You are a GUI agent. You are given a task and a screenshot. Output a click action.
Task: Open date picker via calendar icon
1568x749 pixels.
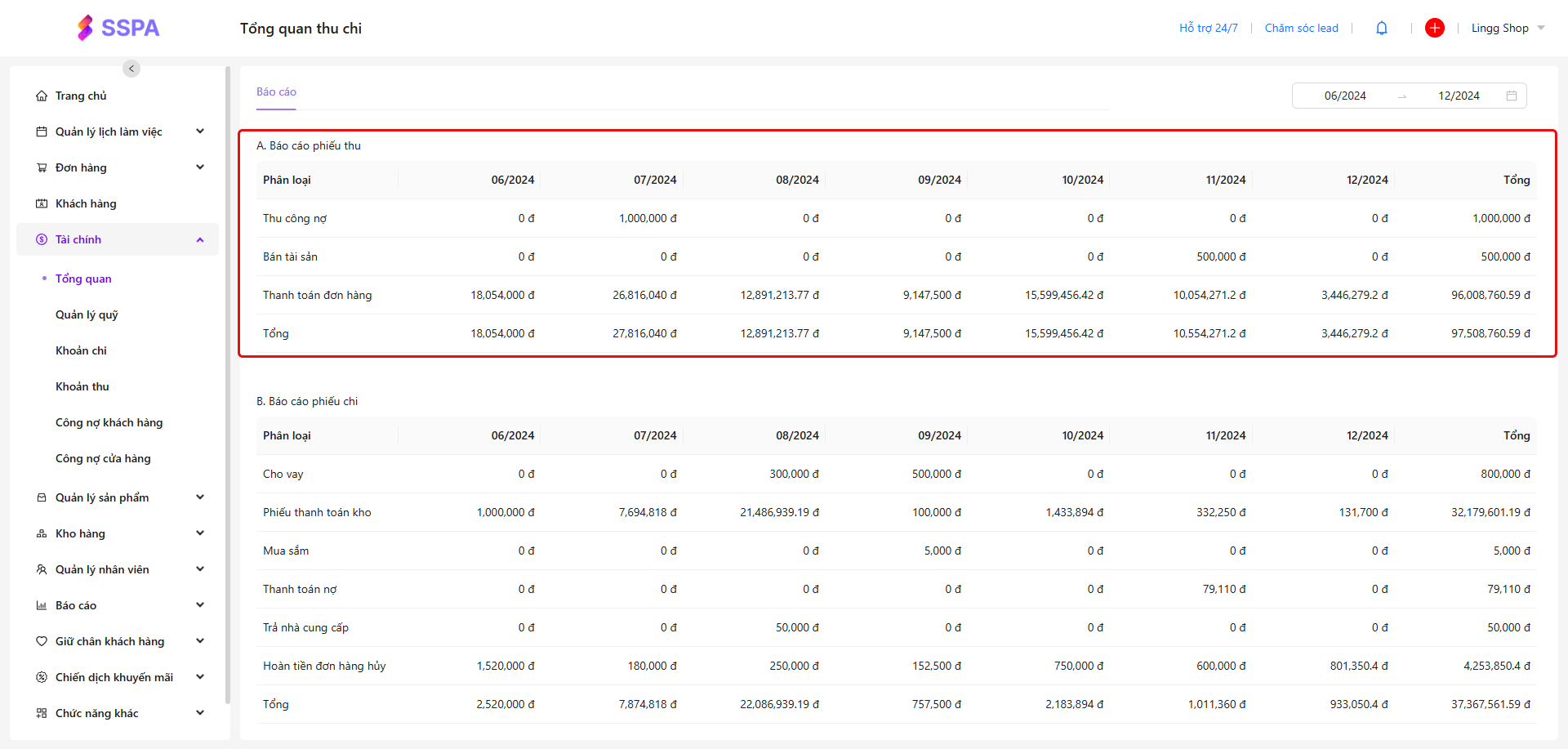1512,96
